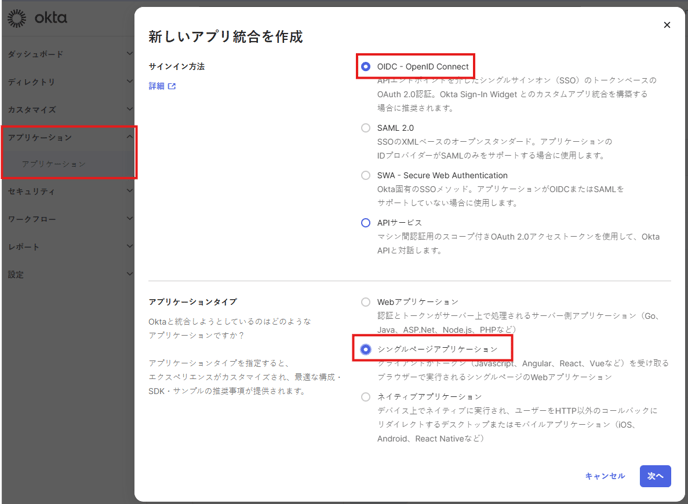
Task: Expand ディレクトリ sidebar chevron
Action: click(129, 81)
